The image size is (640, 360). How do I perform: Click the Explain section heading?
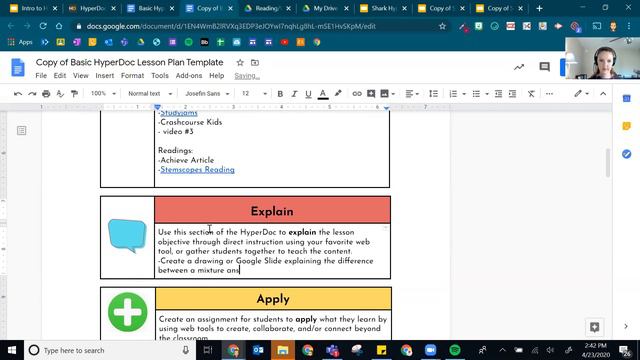[x=272, y=211]
